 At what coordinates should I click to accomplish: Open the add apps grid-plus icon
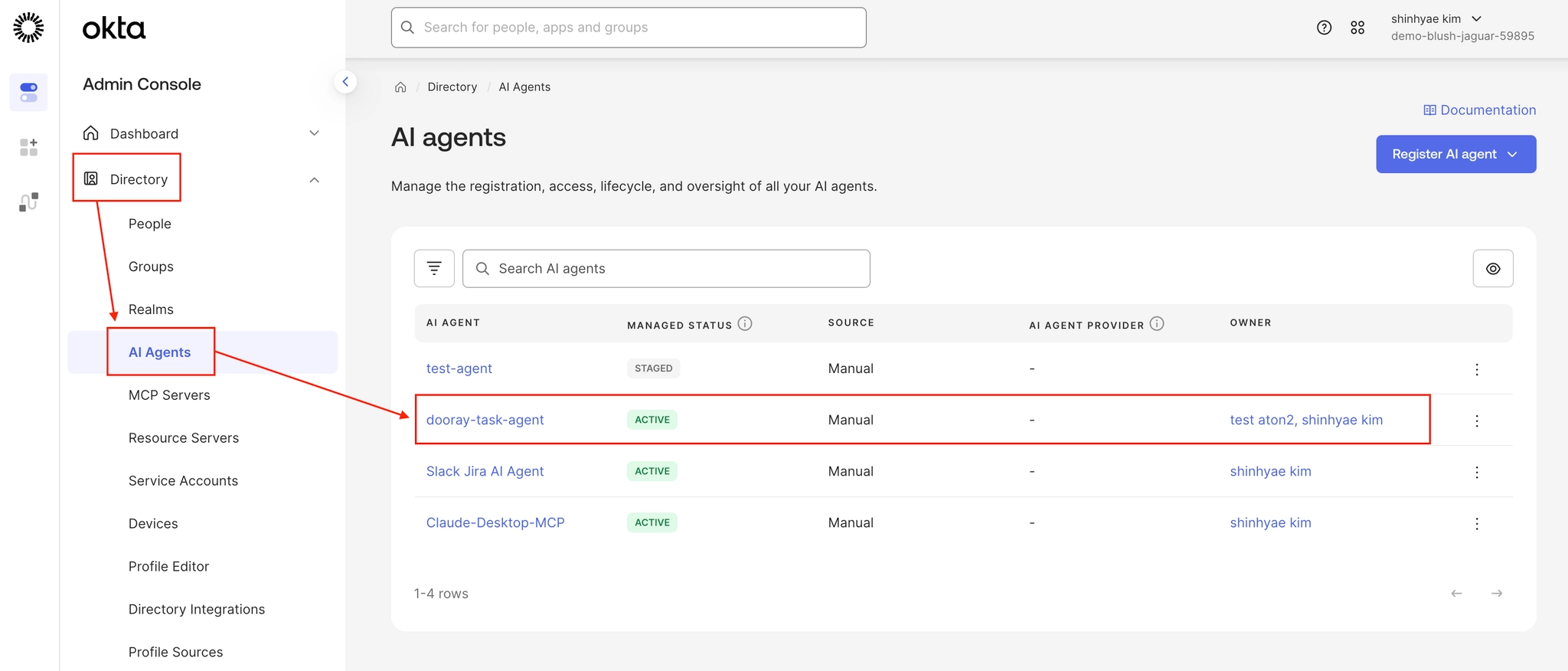[28, 147]
